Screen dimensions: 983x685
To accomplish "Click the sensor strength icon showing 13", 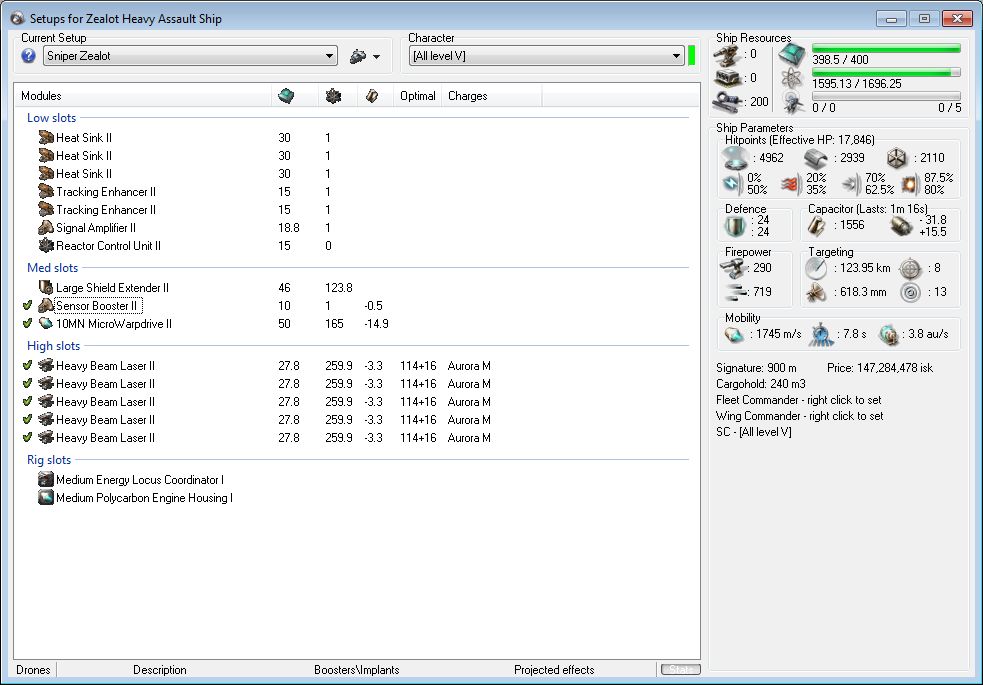I will point(910,292).
